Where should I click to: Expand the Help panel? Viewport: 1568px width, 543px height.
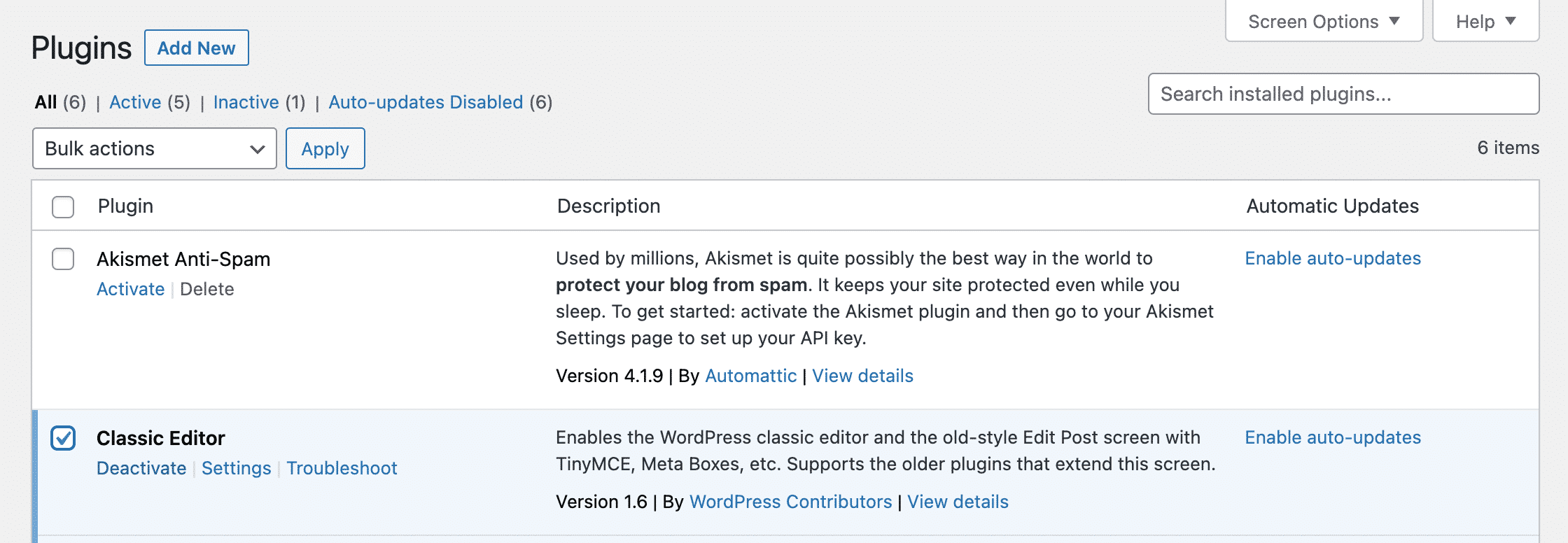pos(1485,22)
